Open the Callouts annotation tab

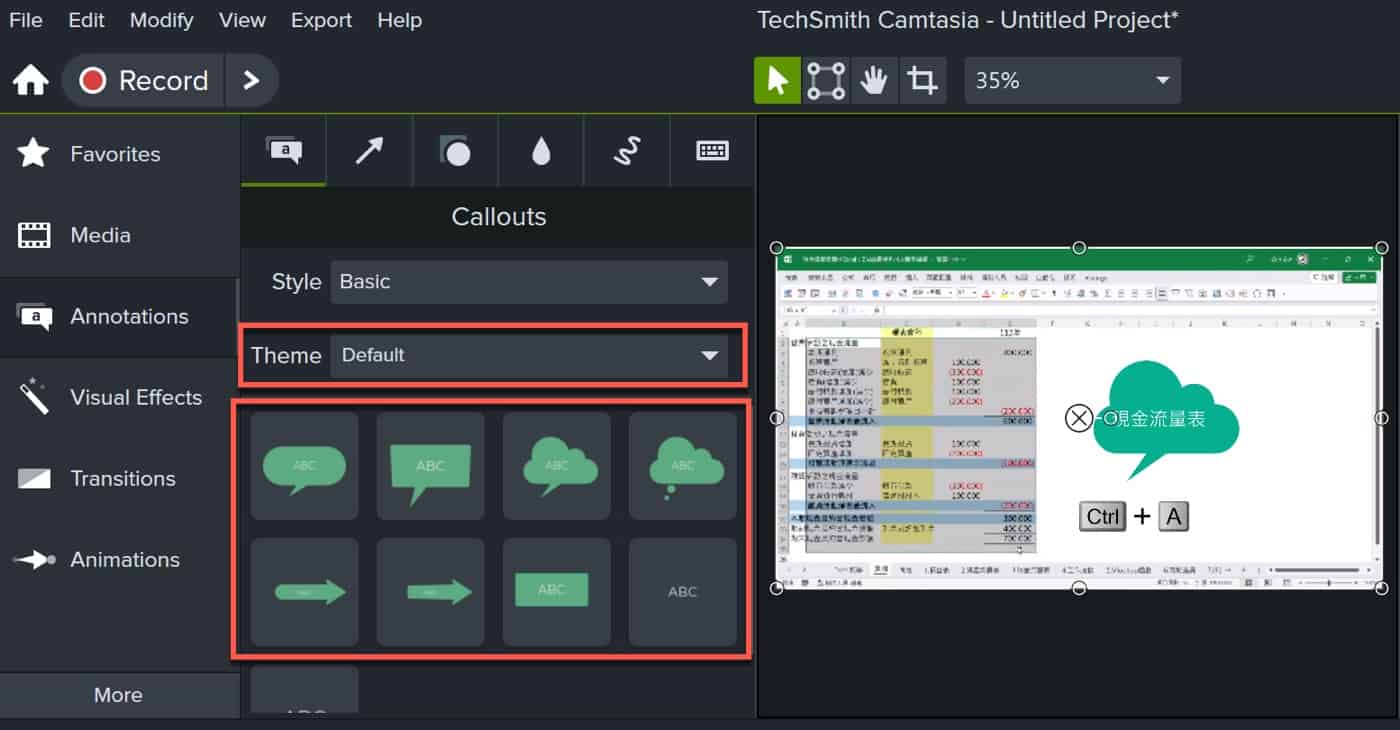point(284,151)
